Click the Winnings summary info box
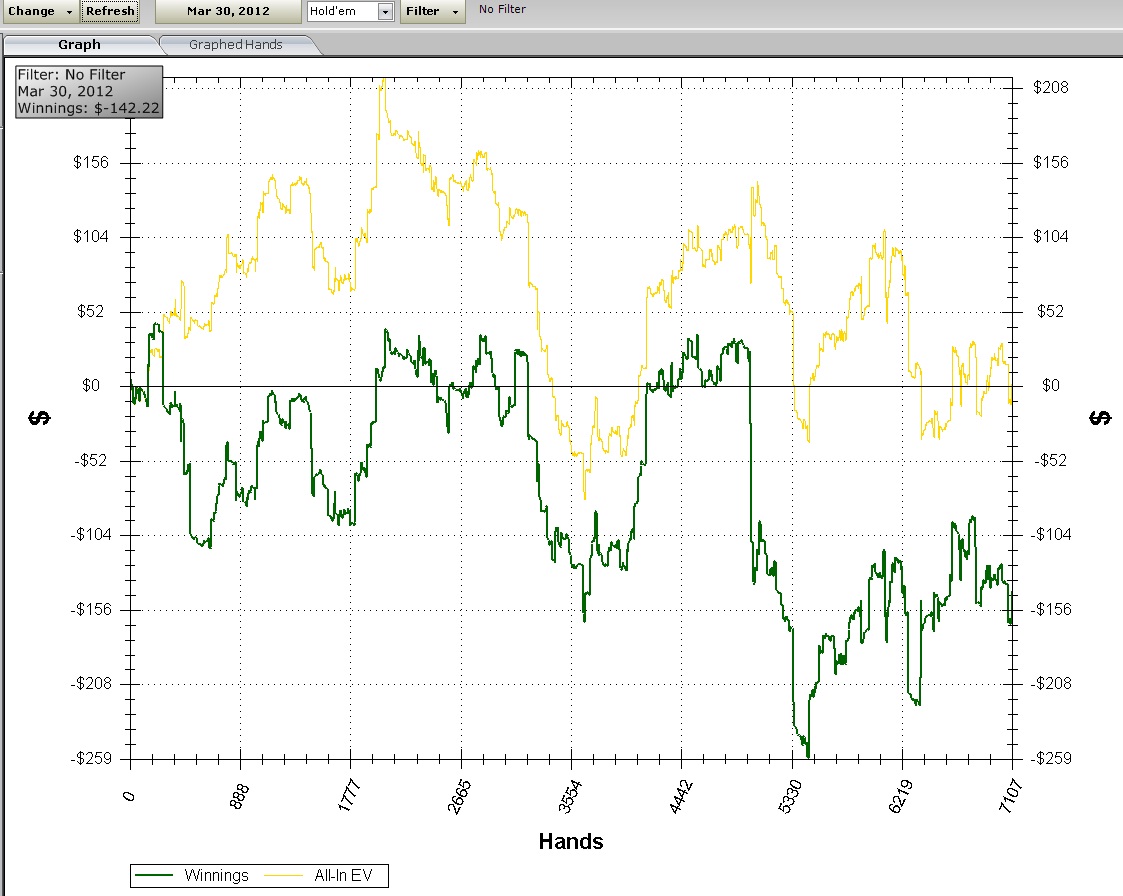The height and width of the screenshot is (896, 1123). point(88,91)
